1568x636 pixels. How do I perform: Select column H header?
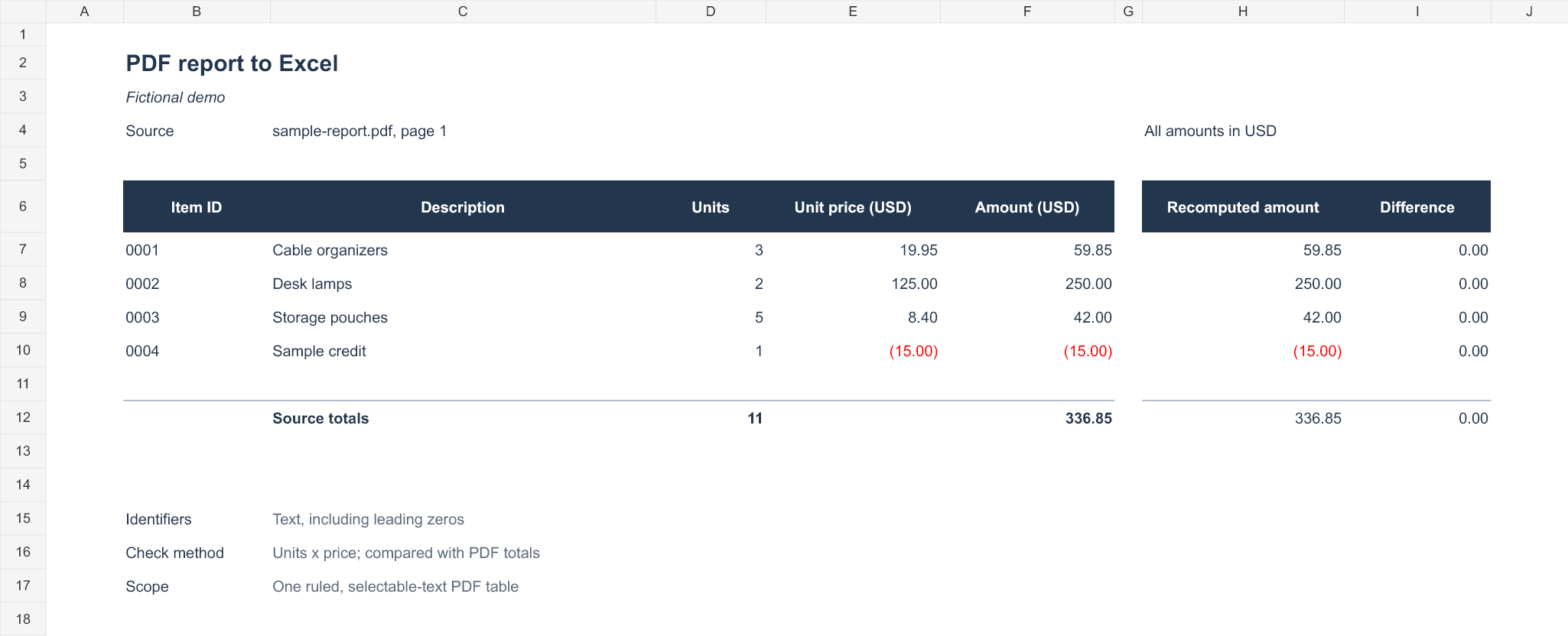pyautogui.click(x=1243, y=11)
